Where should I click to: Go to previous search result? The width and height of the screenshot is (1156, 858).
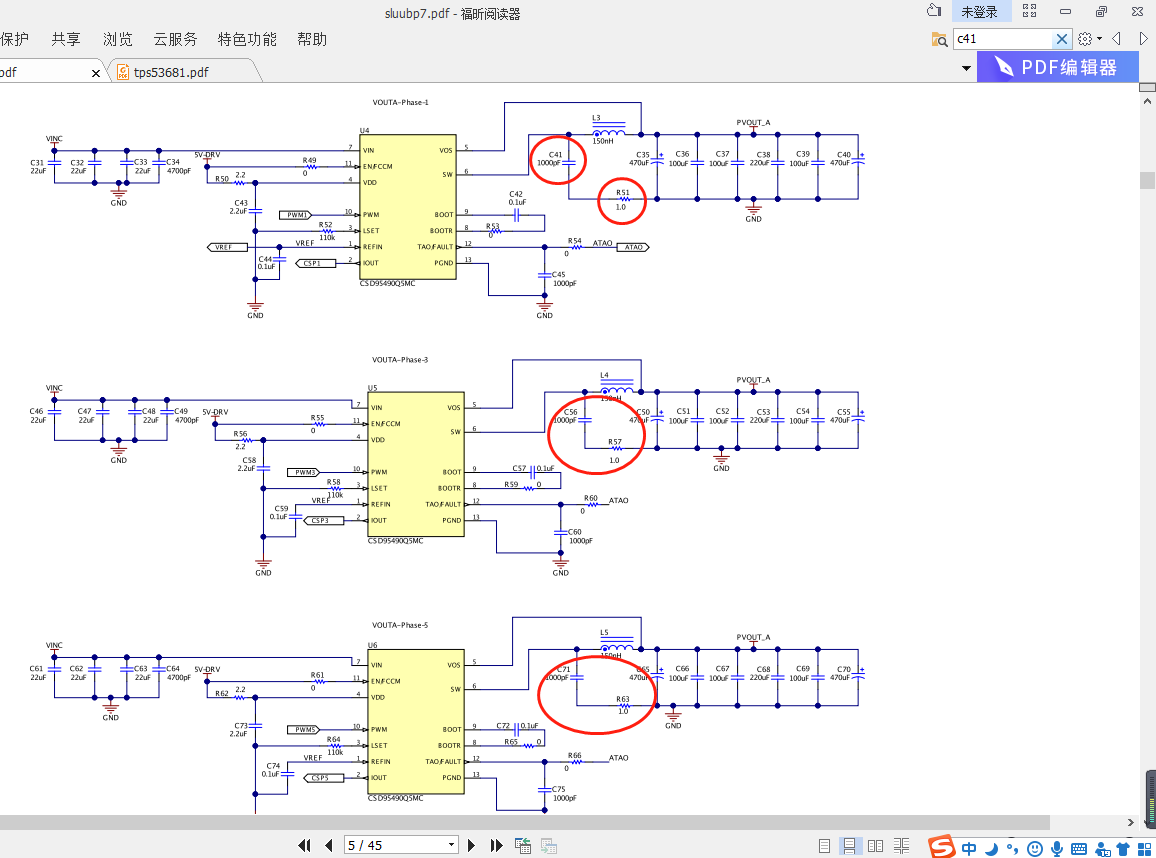tap(1117, 39)
